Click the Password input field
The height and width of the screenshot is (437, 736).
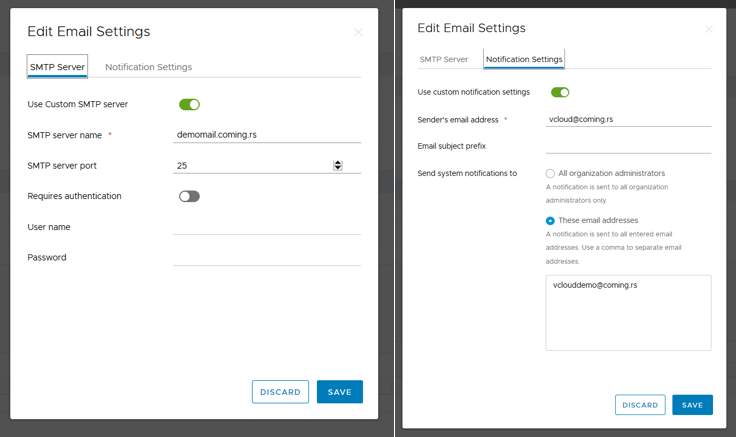pos(266,258)
